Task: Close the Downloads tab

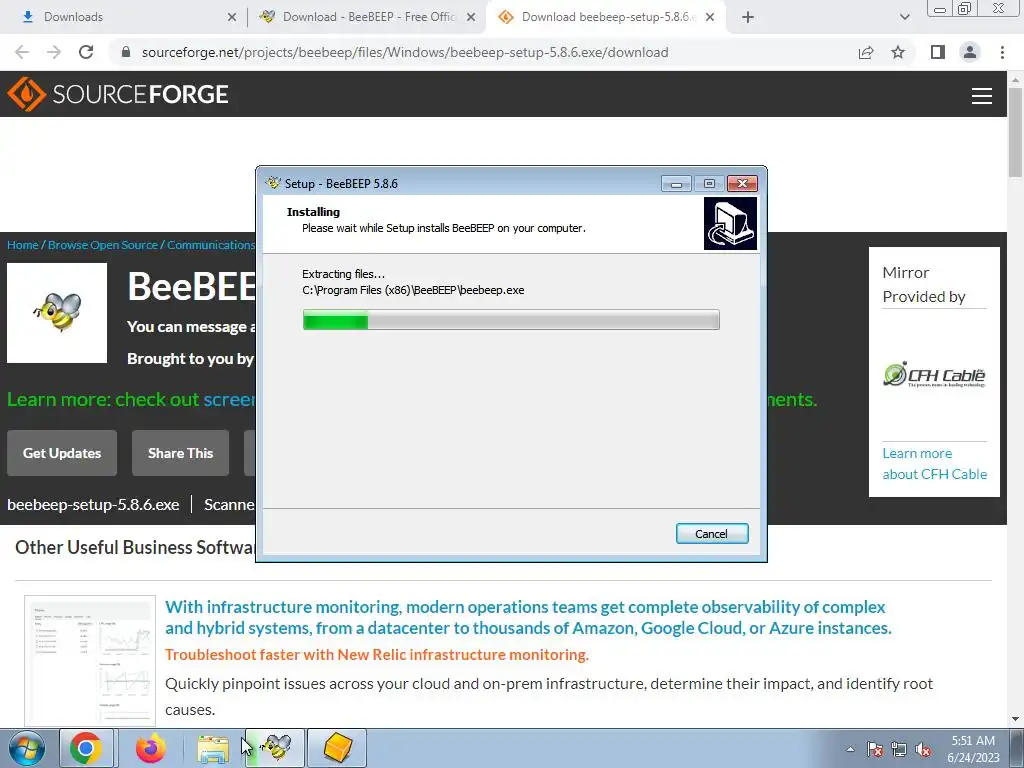Action: point(232,17)
